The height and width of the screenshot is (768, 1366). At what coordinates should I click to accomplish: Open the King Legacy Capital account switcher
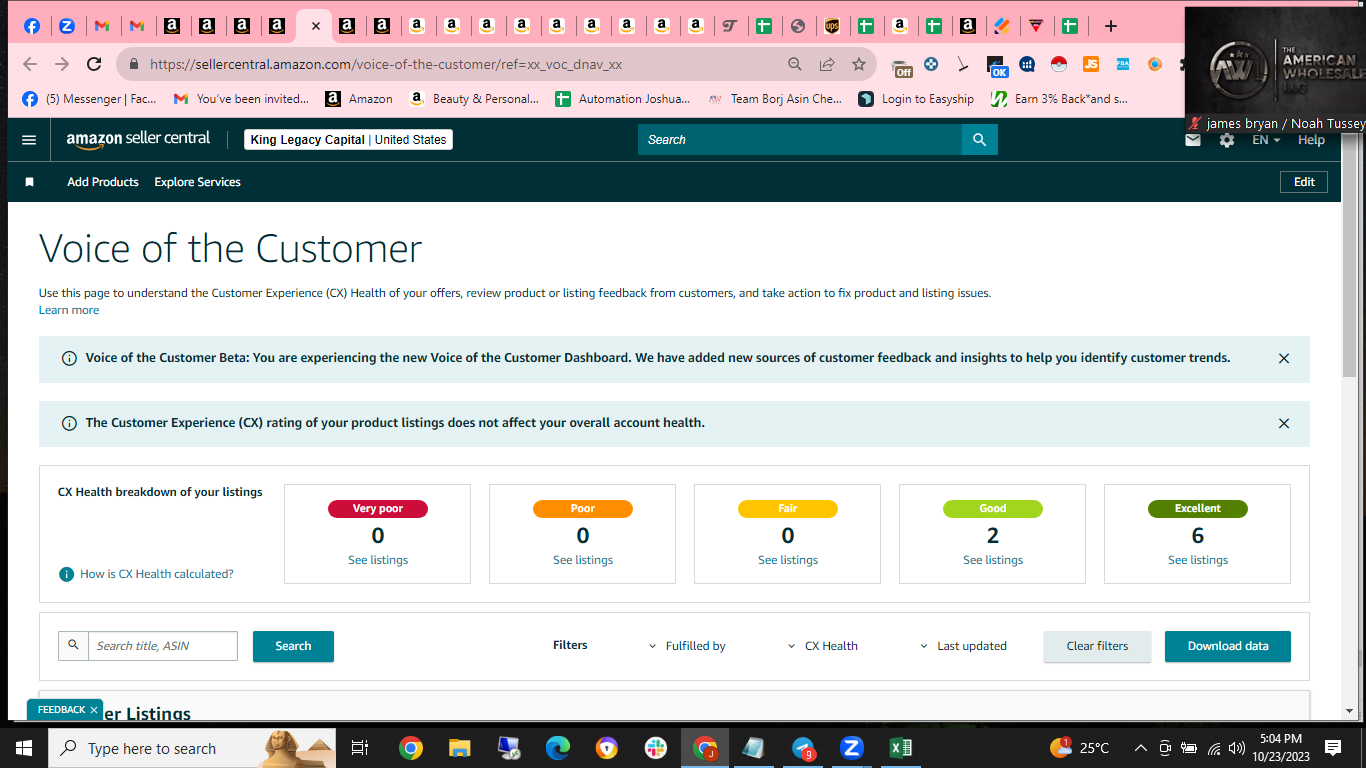point(348,140)
